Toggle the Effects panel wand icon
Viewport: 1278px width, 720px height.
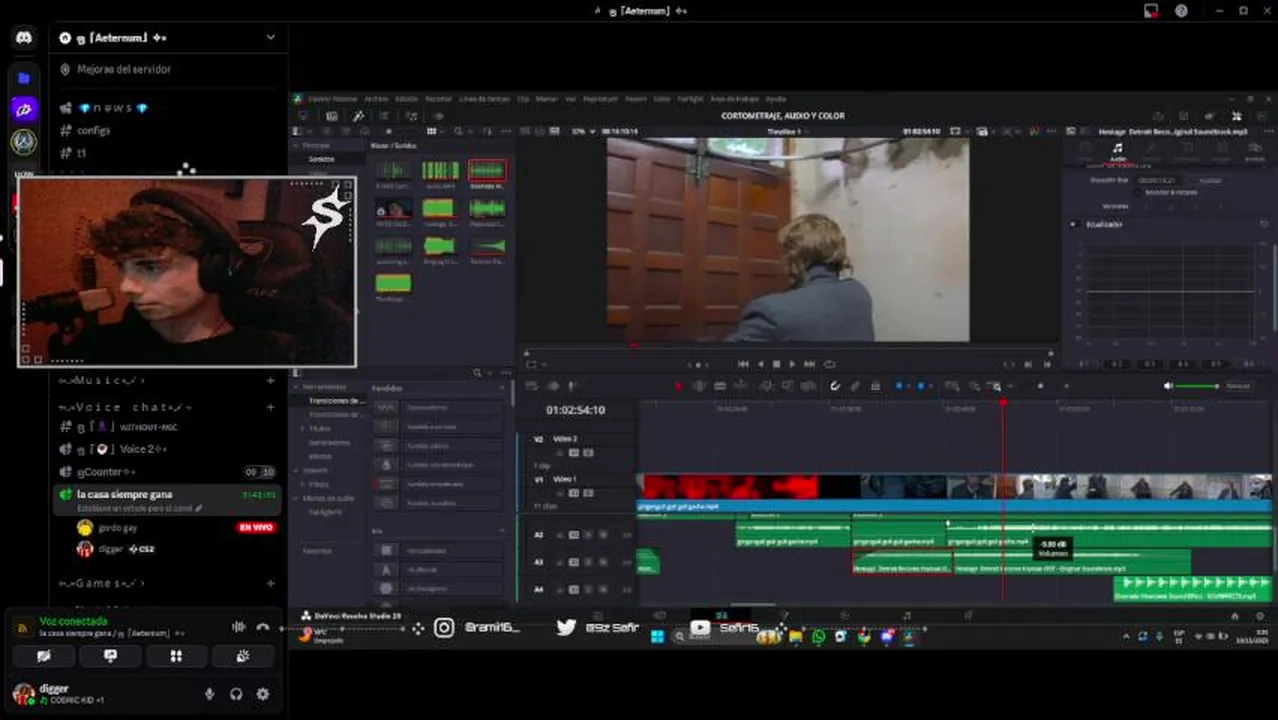pyautogui.click(x=358, y=116)
